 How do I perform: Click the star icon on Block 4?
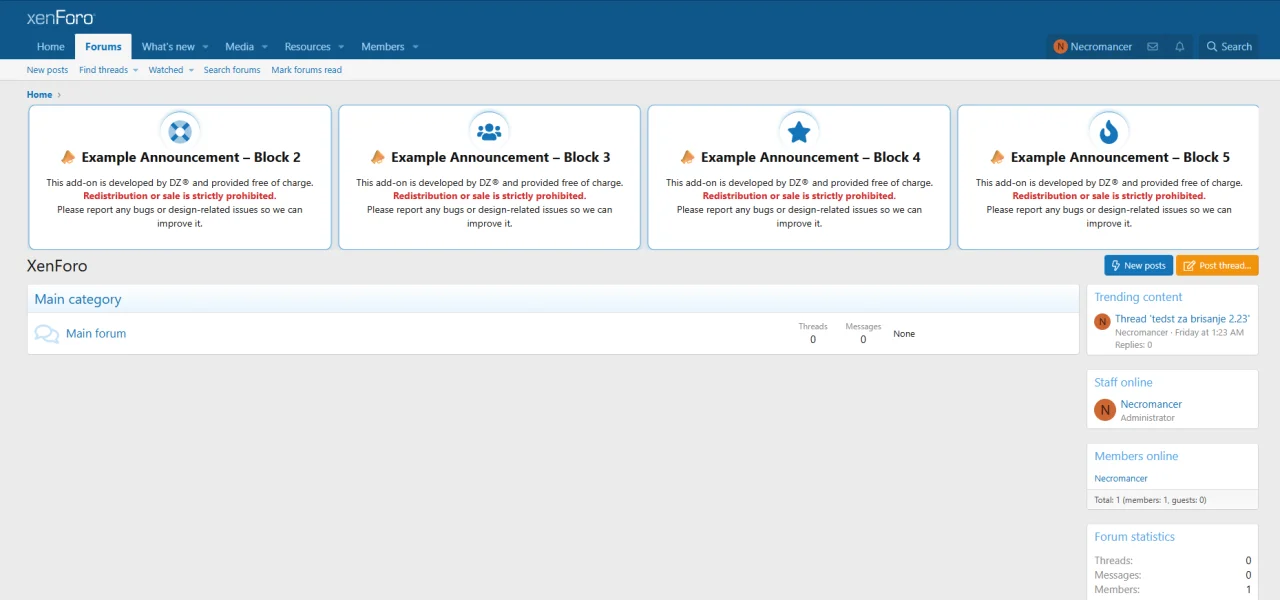click(x=799, y=131)
